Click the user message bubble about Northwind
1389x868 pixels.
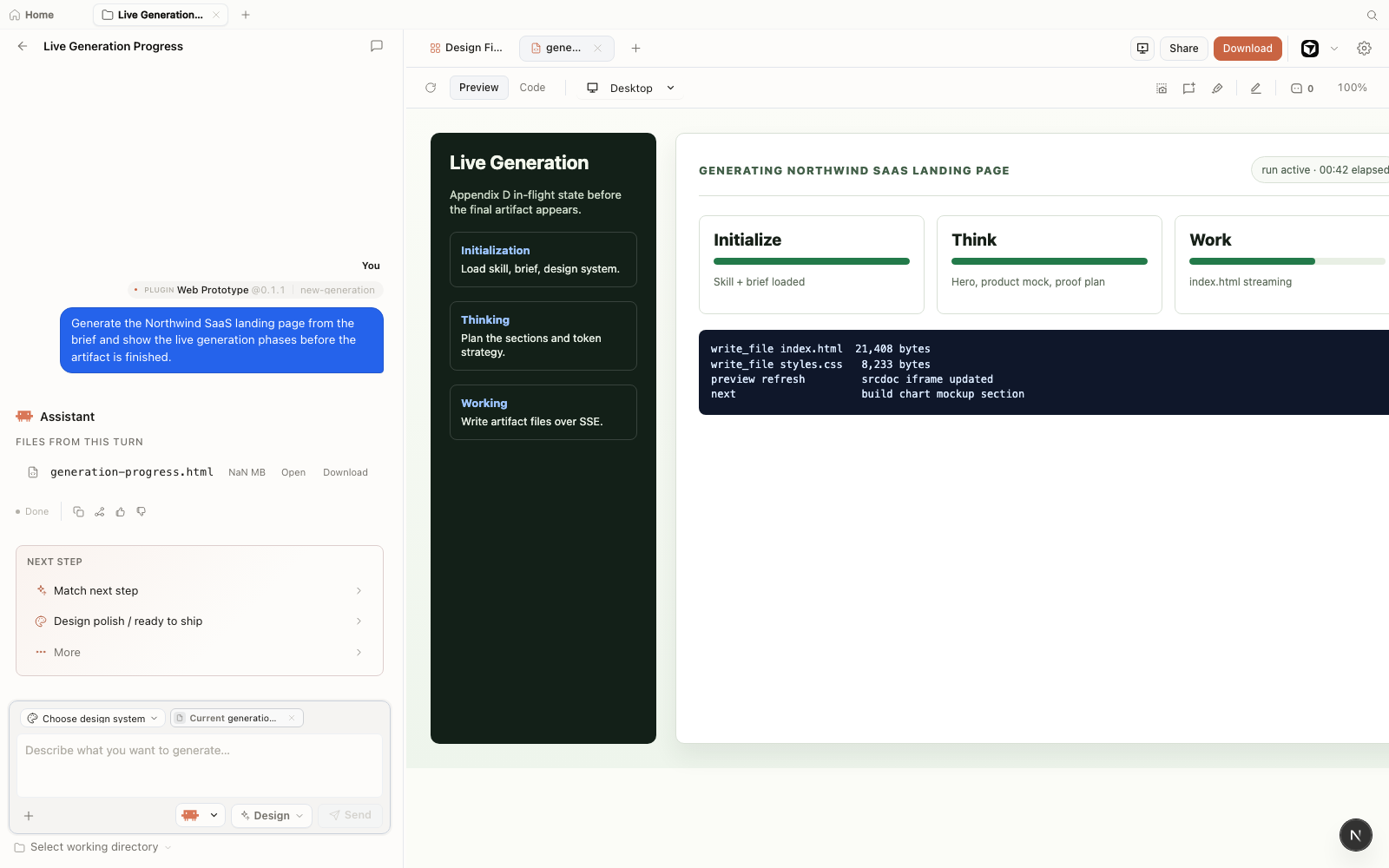click(222, 340)
